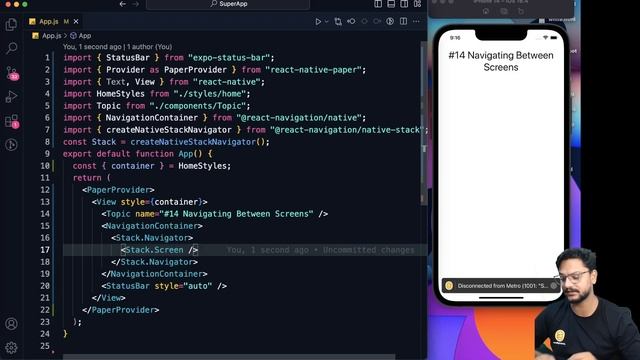Click inline blame text 'Uncommitted changes' on line 17
This screenshot has height=360, width=640.
pyautogui.click(x=368, y=250)
